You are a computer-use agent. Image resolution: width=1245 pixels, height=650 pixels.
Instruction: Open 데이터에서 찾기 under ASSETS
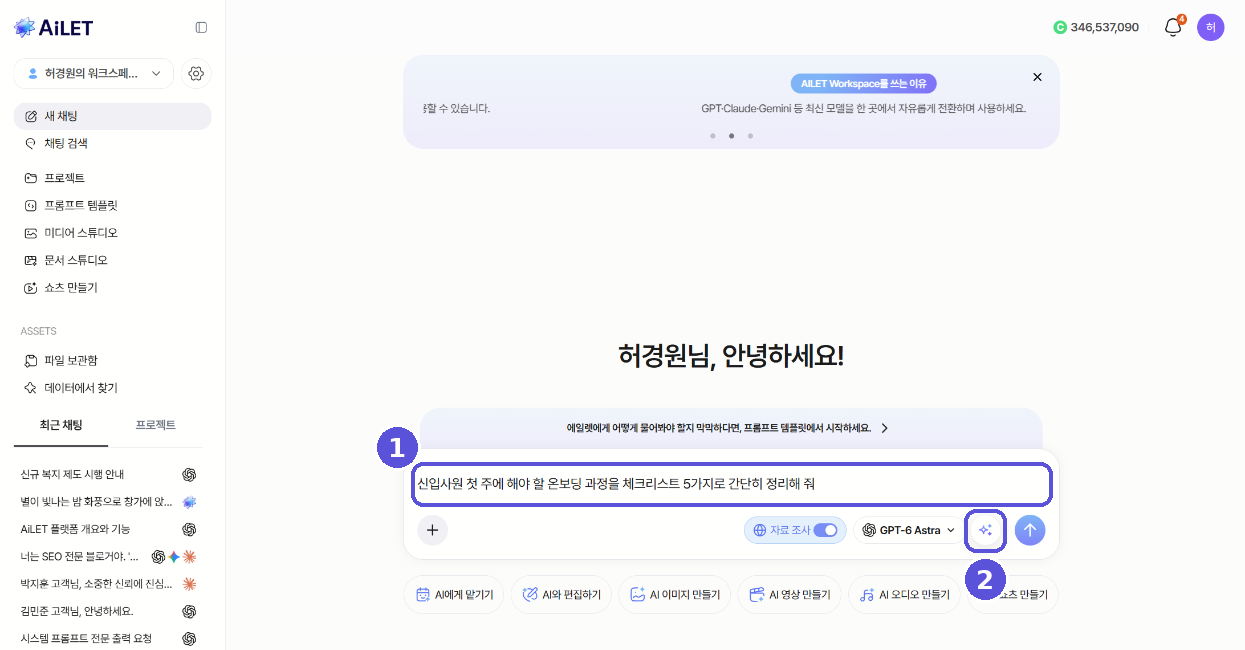tap(112, 387)
